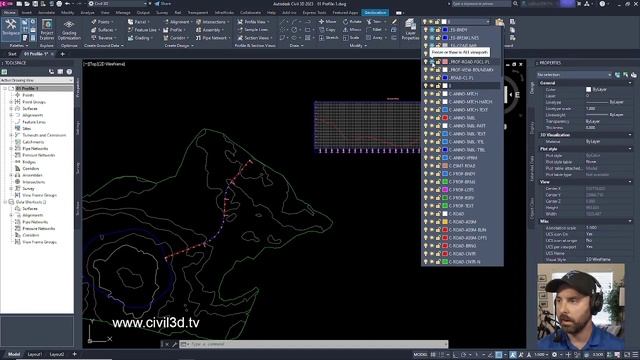Image resolution: width=640 pixels, height=360 pixels.
Task: Expand the Pipe Networks tree node
Action: pyautogui.click(x=11, y=149)
